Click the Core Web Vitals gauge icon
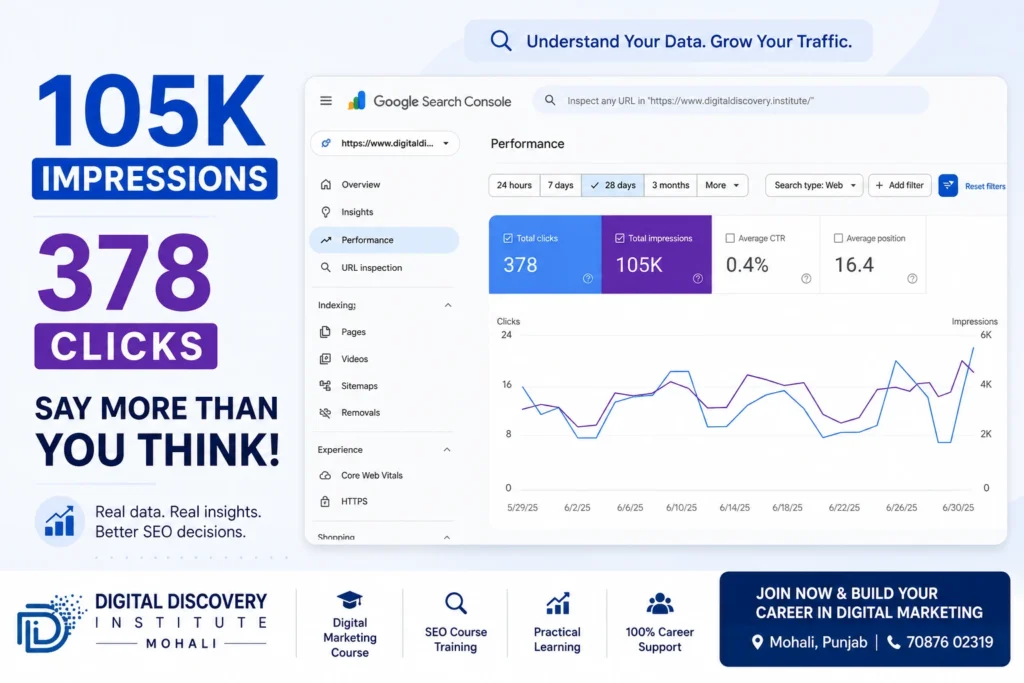The width and height of the screenshot is (1024, 683). click(x=325, y=475)
